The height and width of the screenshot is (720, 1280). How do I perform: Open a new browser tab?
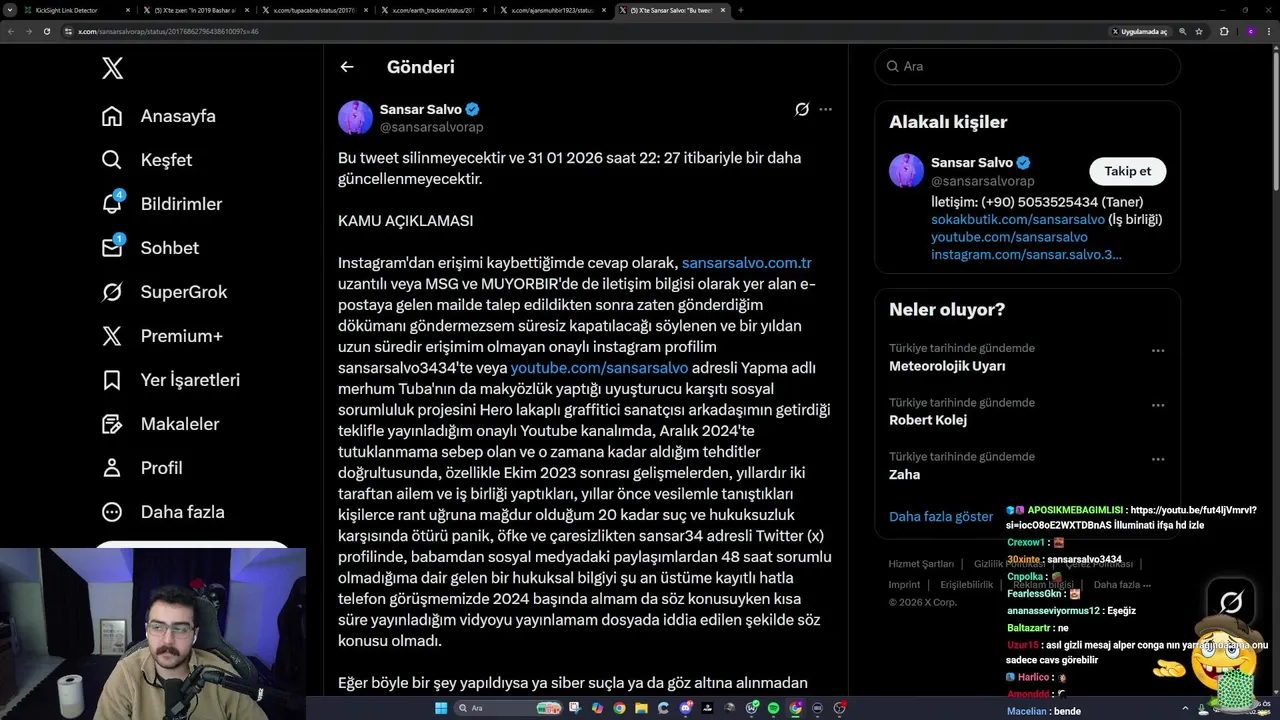tap(740, 10)
